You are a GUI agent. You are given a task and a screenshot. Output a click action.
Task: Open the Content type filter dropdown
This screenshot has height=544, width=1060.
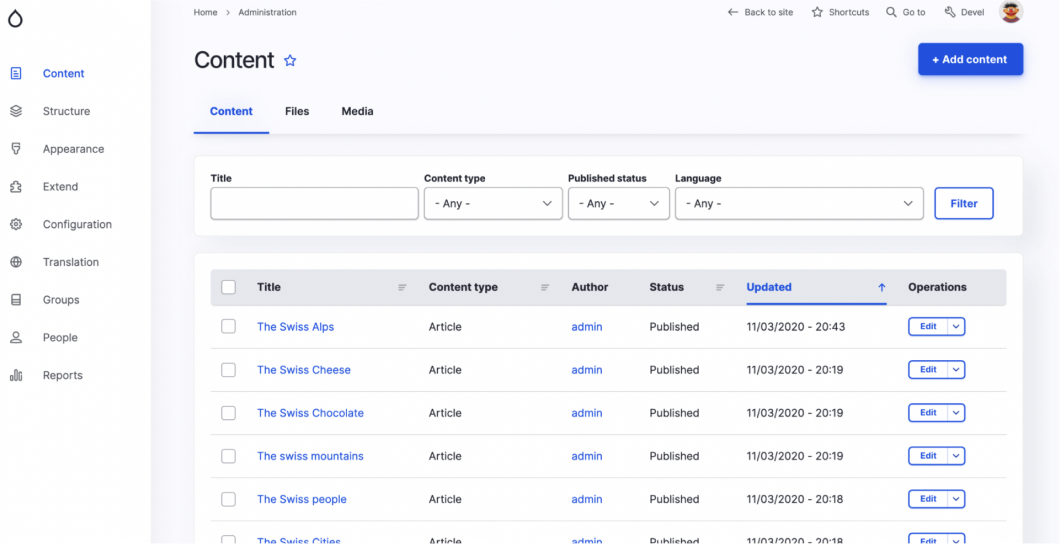click(493, 203)
